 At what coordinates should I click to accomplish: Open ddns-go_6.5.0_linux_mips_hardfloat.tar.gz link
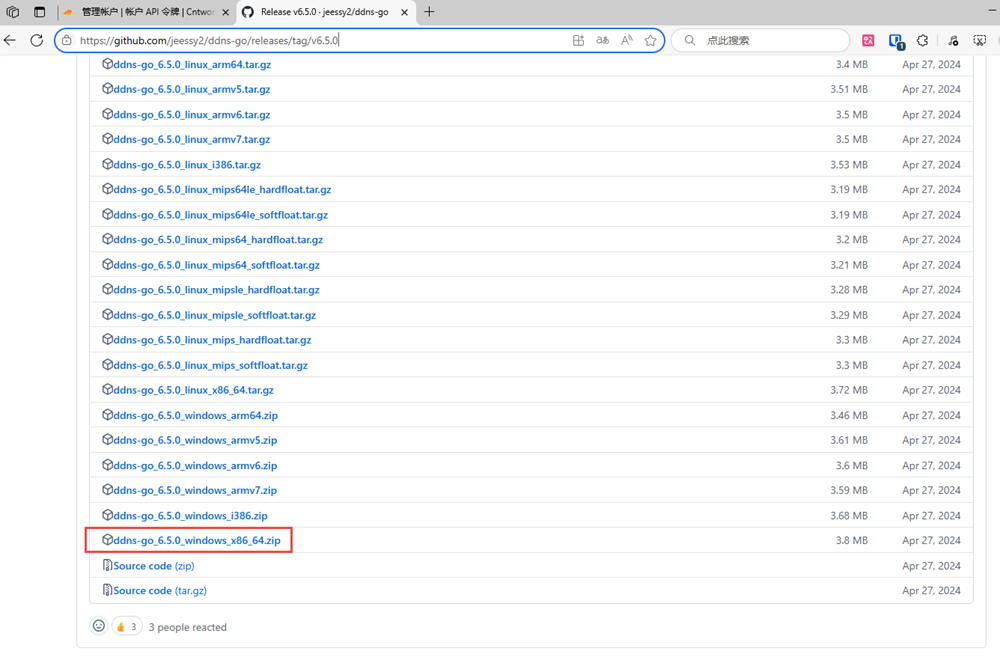212,340
